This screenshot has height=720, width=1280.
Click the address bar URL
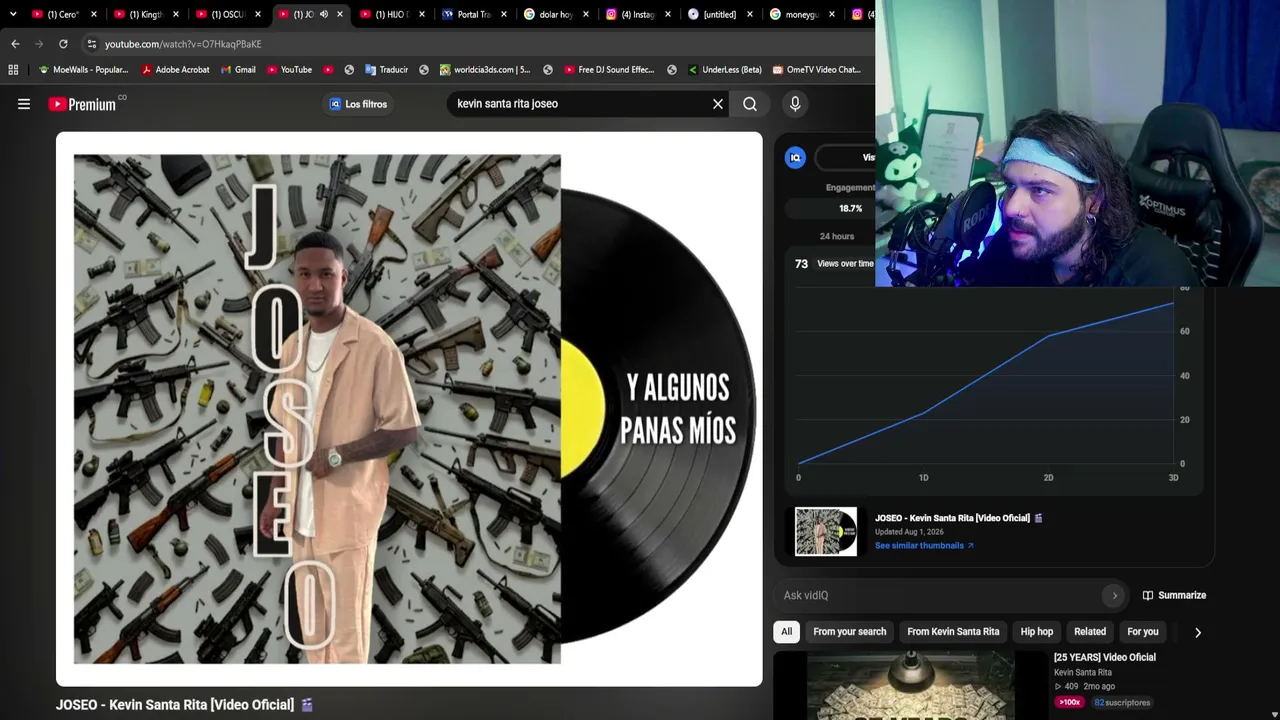click(x=183, y=44)
